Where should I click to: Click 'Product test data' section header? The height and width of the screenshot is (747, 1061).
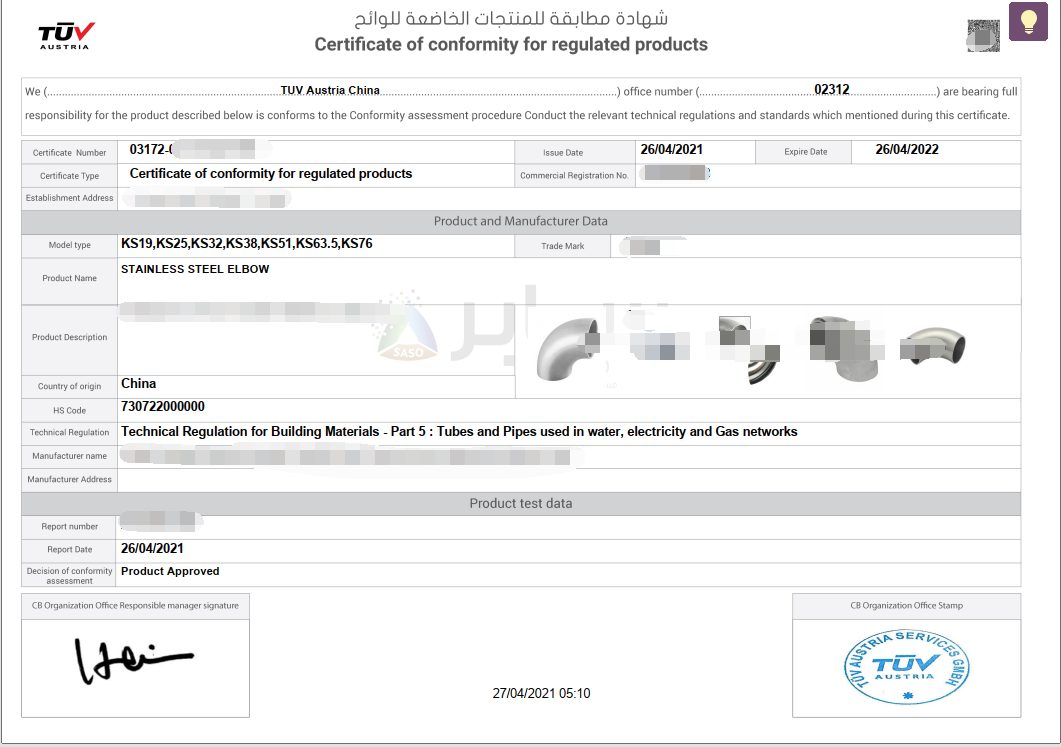[x=520, y=503]
